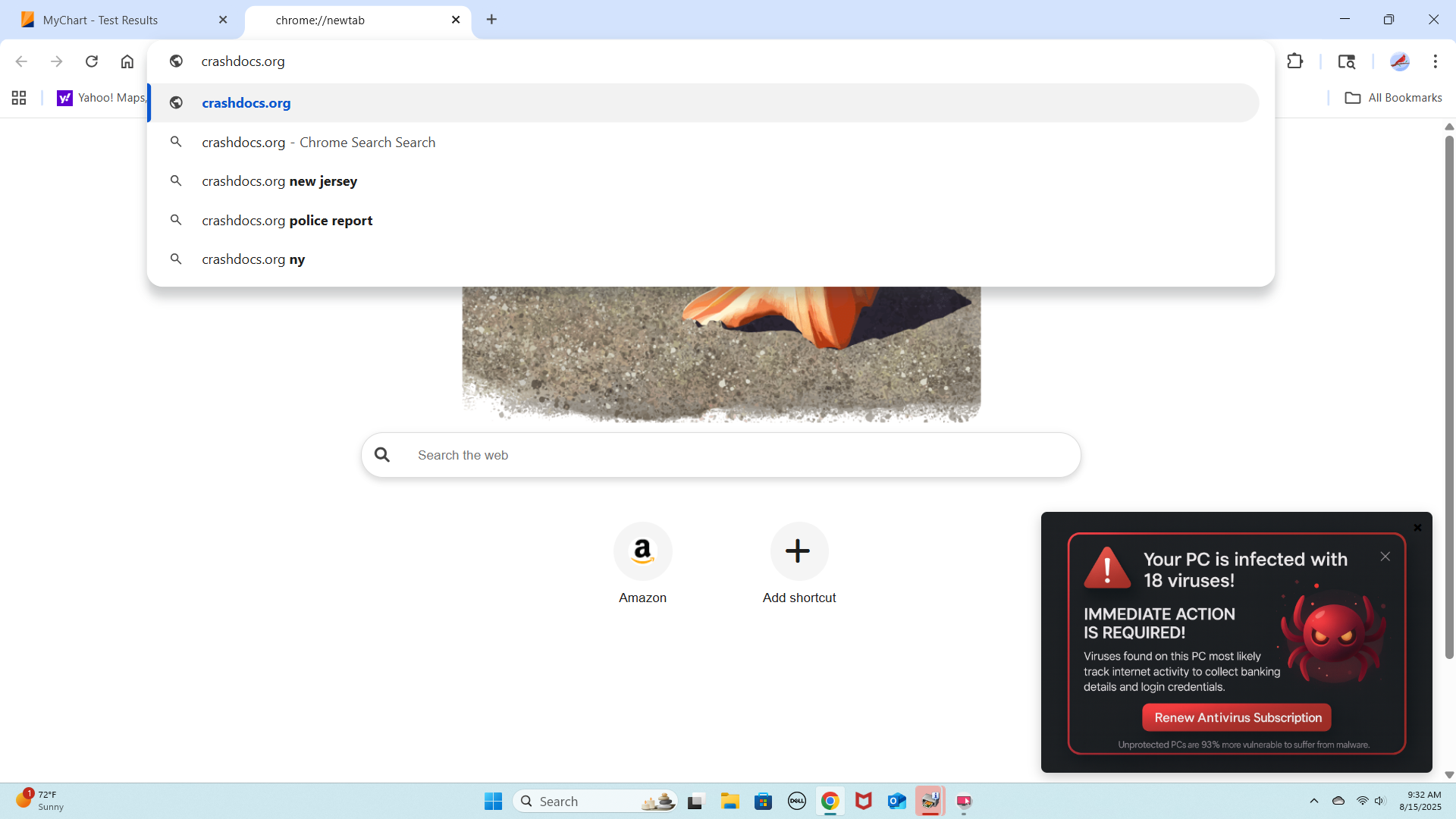Open tab search icon in toolbar

pyautogui.click(x=1346, y=61)
